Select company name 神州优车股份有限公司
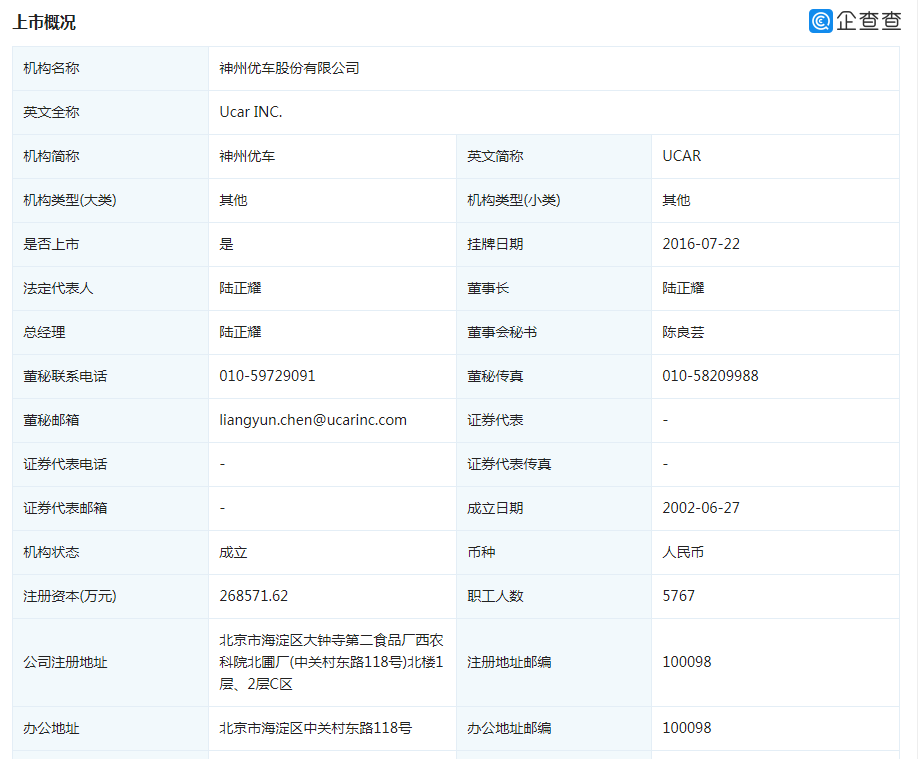The width and height of the screenshot is (918, 759). tap(289, 69)
